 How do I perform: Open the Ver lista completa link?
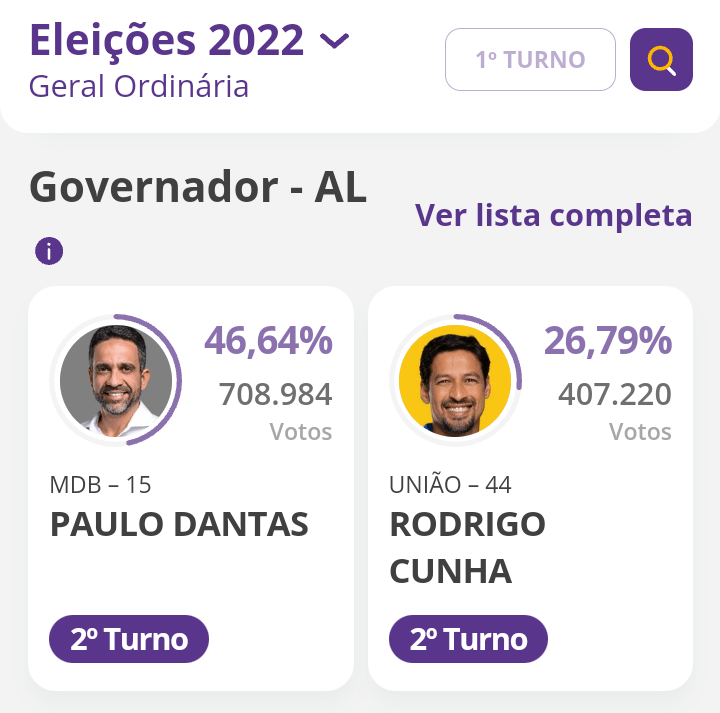point(553,215)
